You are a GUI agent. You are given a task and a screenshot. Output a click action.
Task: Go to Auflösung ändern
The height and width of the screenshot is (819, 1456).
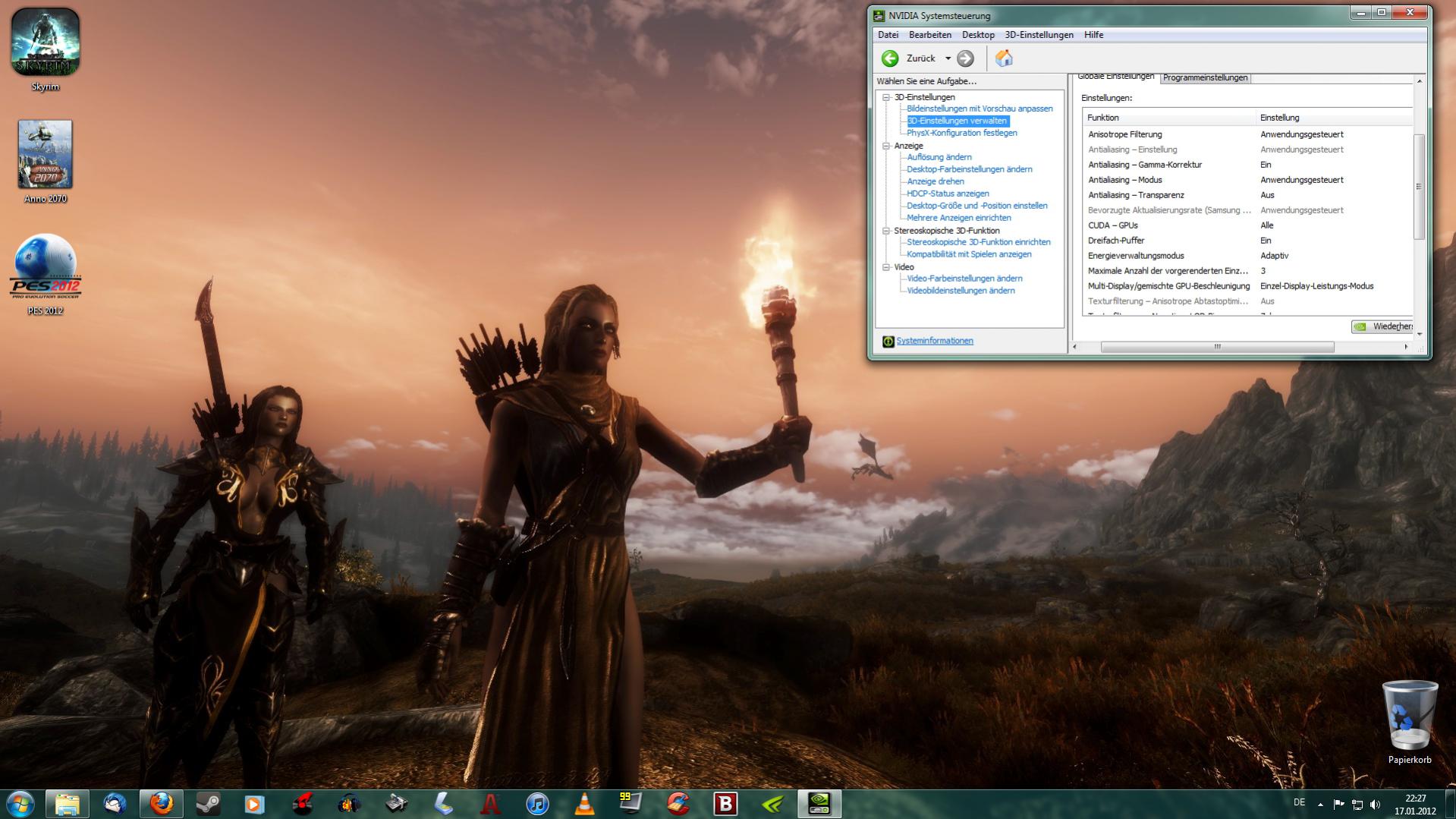(939, 157)
